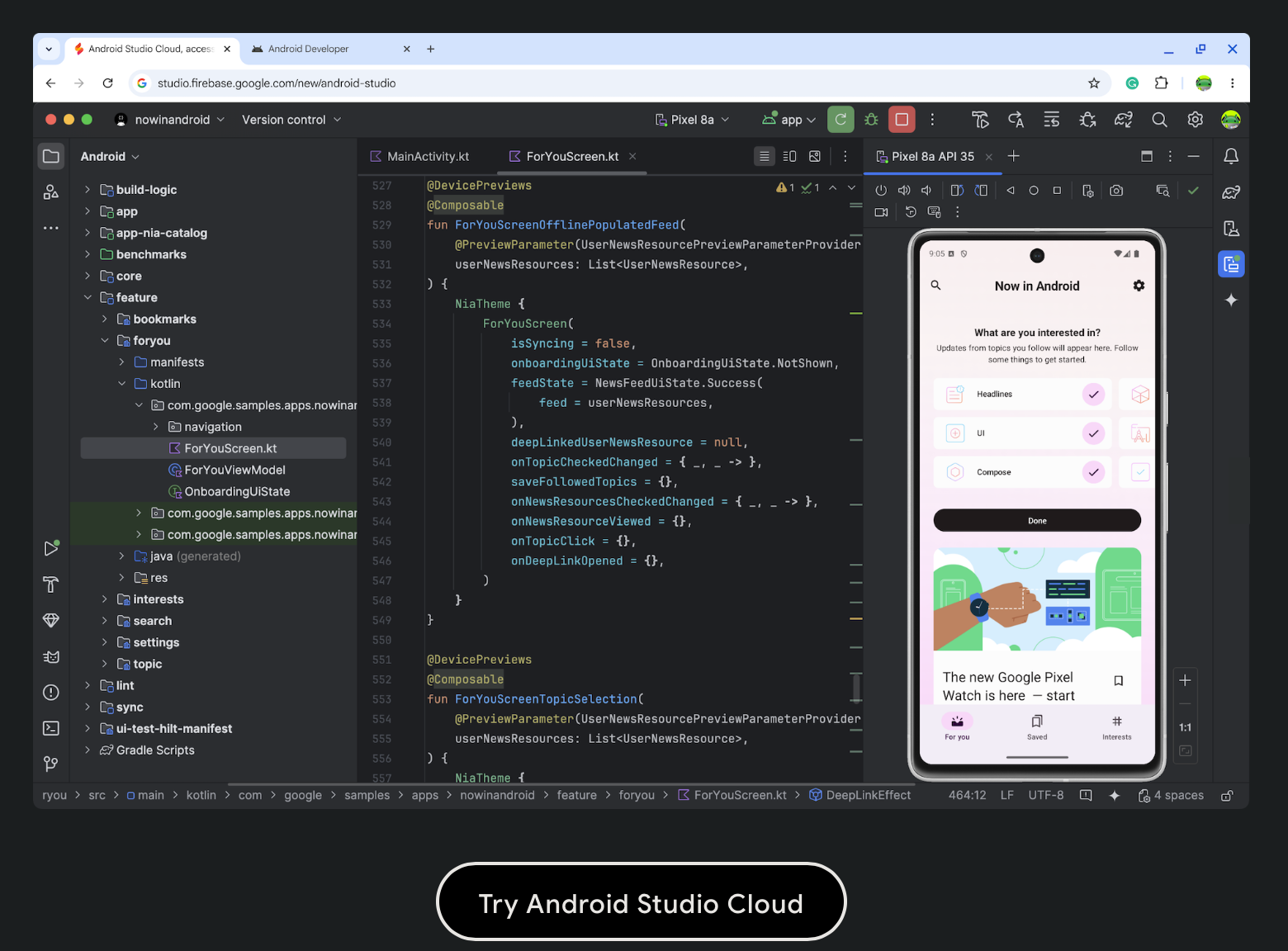Click the emulator zoom-in plus control
This screenshot has width=1288, height=951.
(1185, 680)
